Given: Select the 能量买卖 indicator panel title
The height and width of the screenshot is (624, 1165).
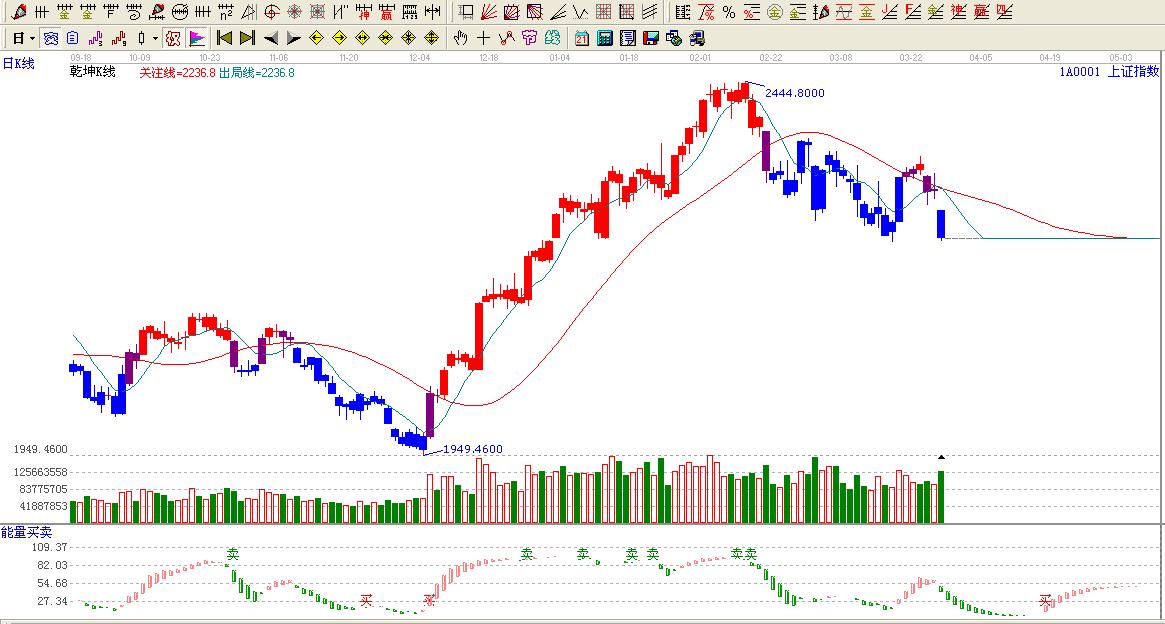Looking at the screenshot, I should (26, 532).
